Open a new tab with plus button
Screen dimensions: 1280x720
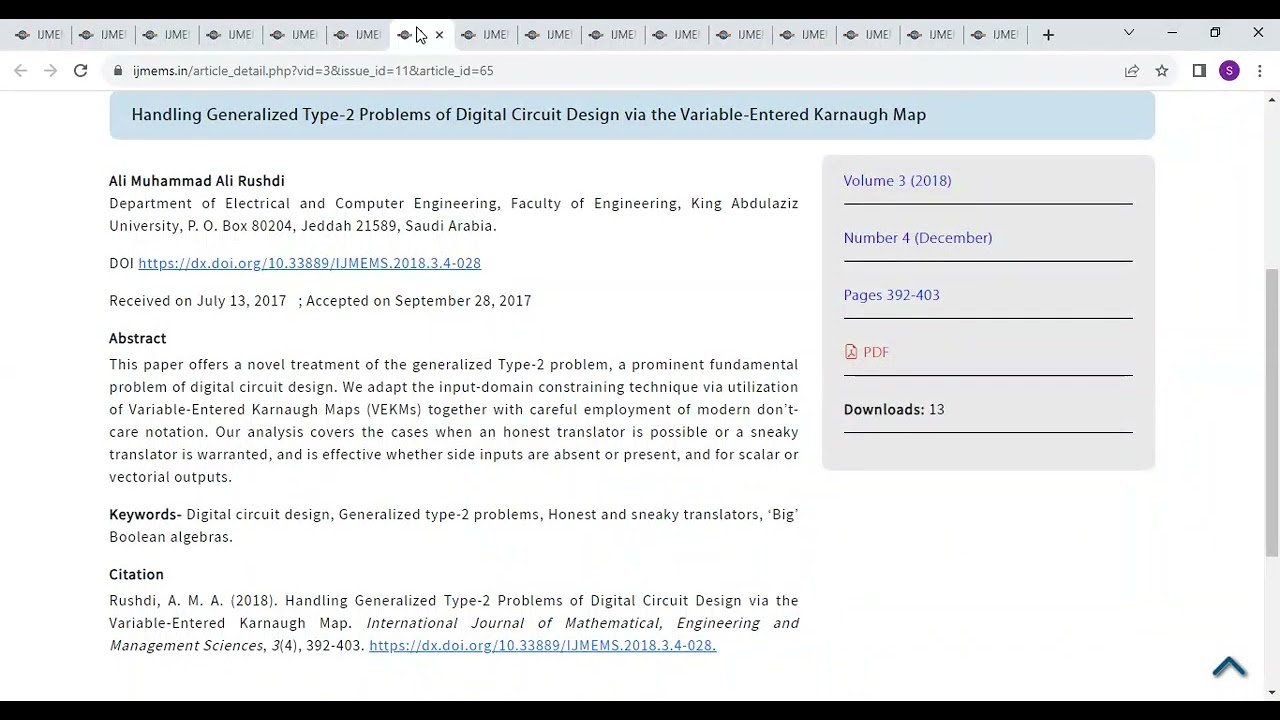(1048, 35)
